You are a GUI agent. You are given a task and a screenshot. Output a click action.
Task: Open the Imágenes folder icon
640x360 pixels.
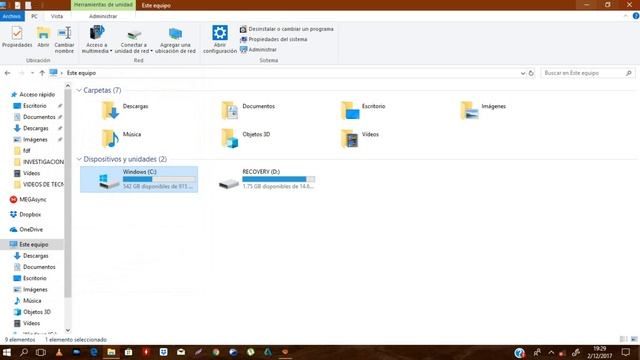469,110
